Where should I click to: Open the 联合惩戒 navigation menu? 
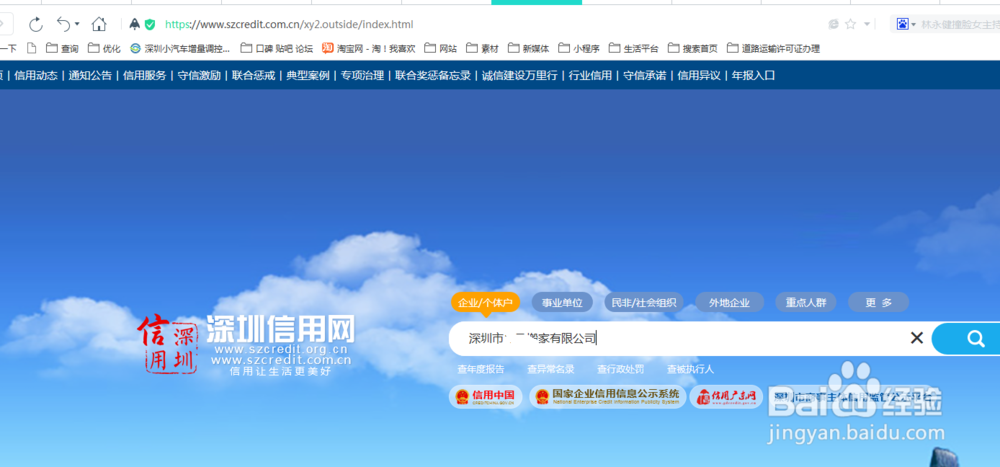pyautogui.click(x=253, y=75)
